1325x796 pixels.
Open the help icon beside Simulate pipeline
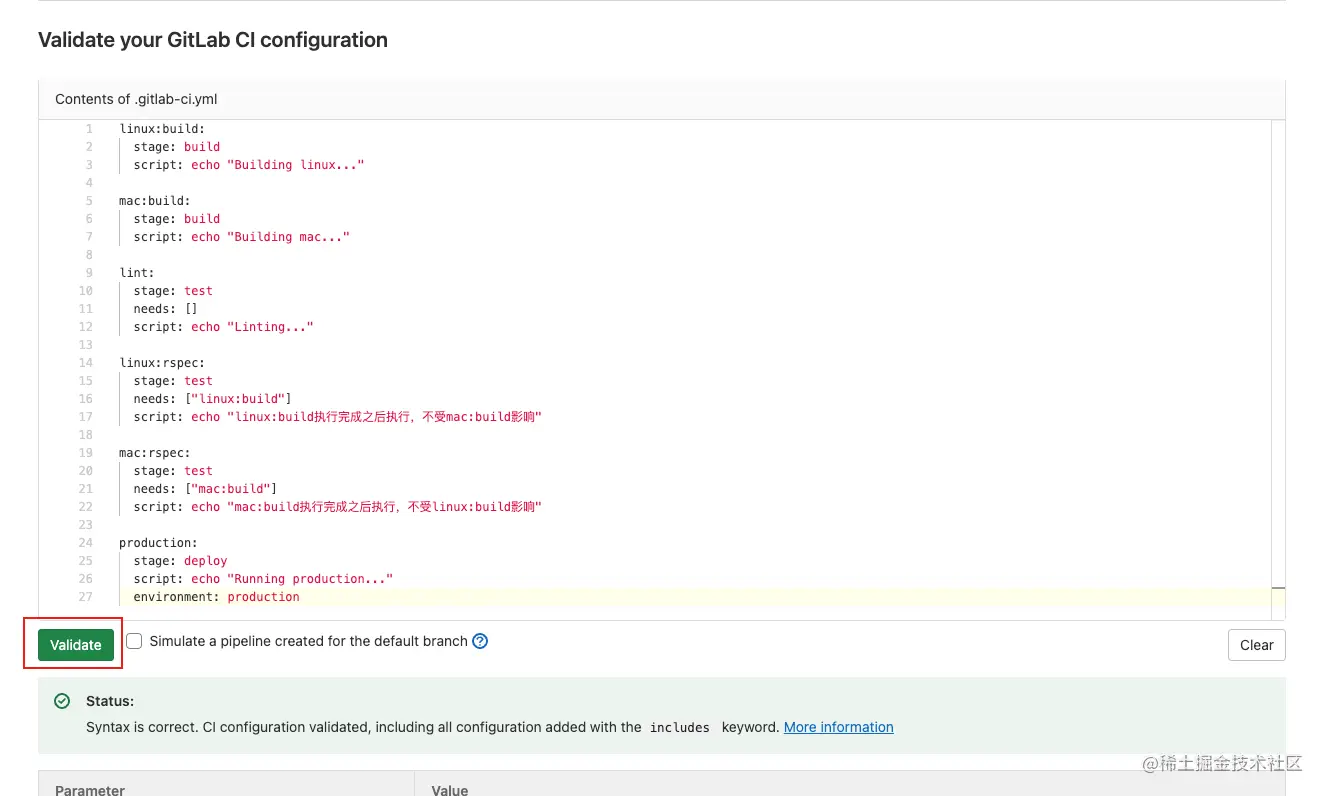tap(480, 641)
